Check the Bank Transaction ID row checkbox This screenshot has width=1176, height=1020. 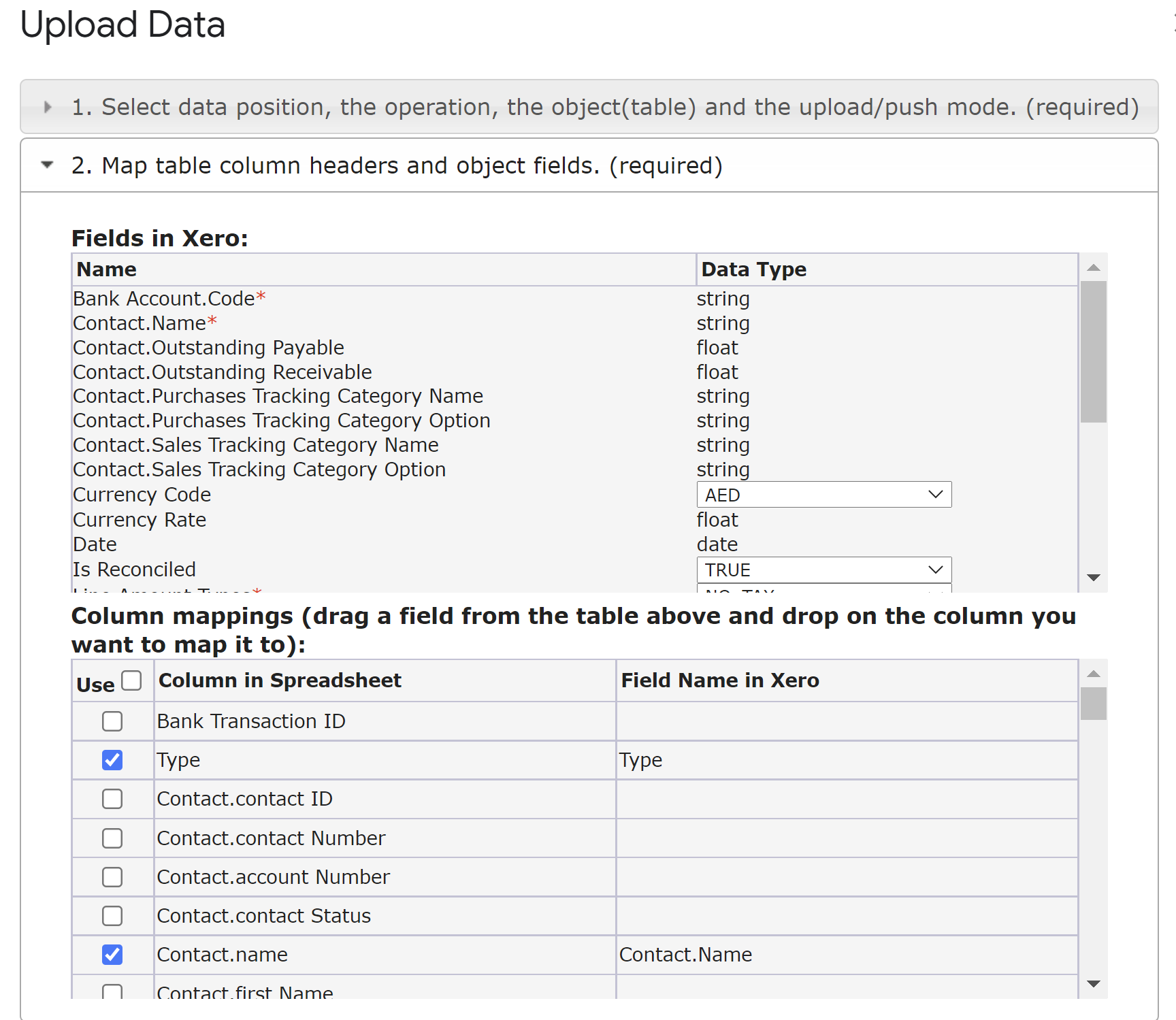[112, 721]
